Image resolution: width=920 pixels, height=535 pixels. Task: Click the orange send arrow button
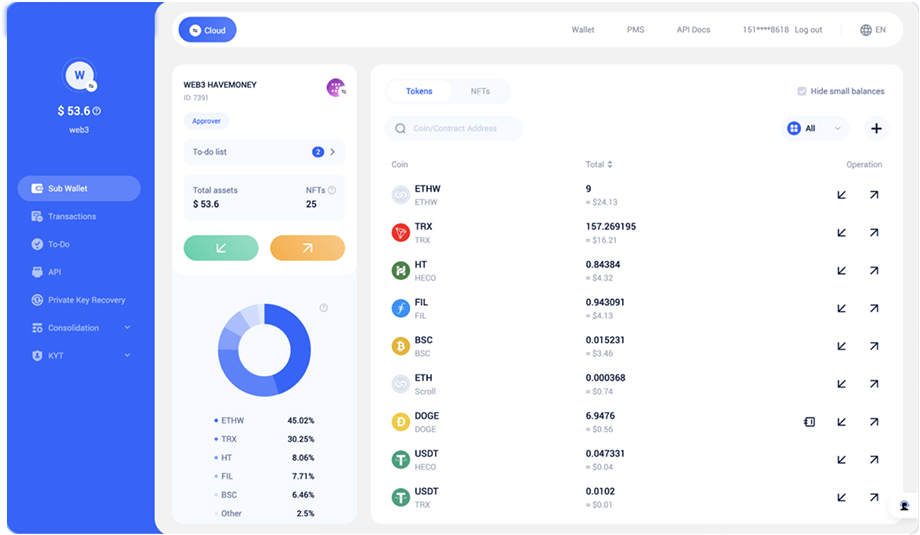tap(307, 248)
